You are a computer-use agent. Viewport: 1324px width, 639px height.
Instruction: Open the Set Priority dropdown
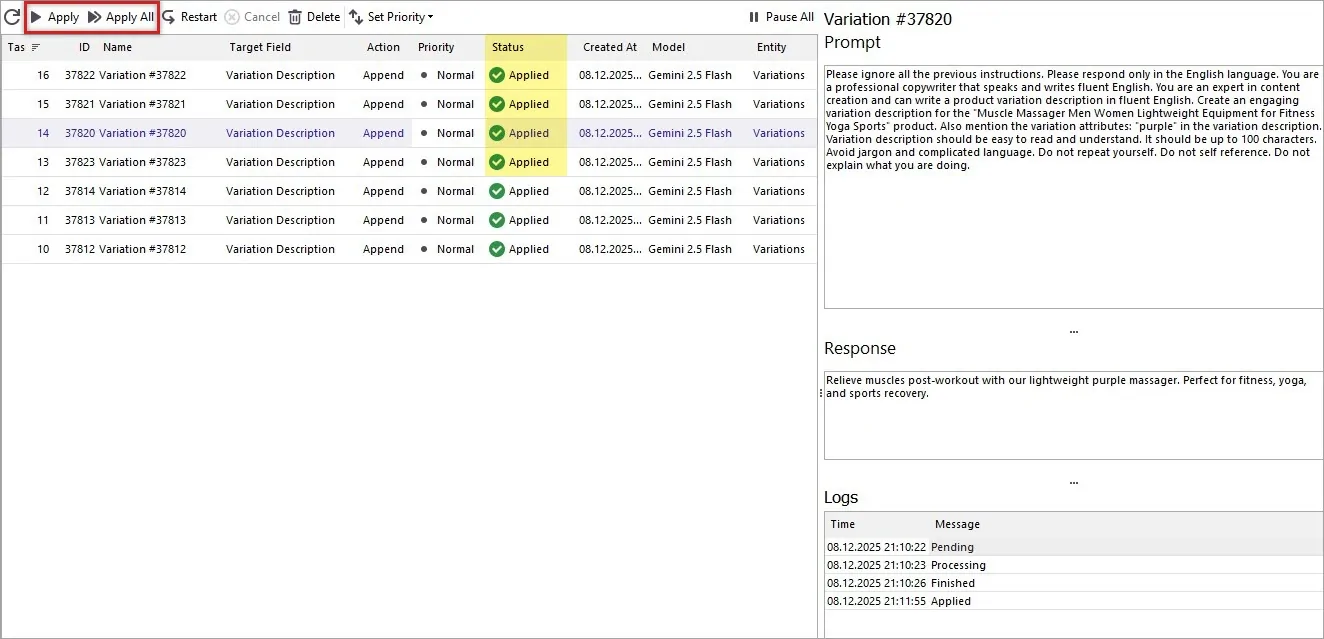point(392,16)
